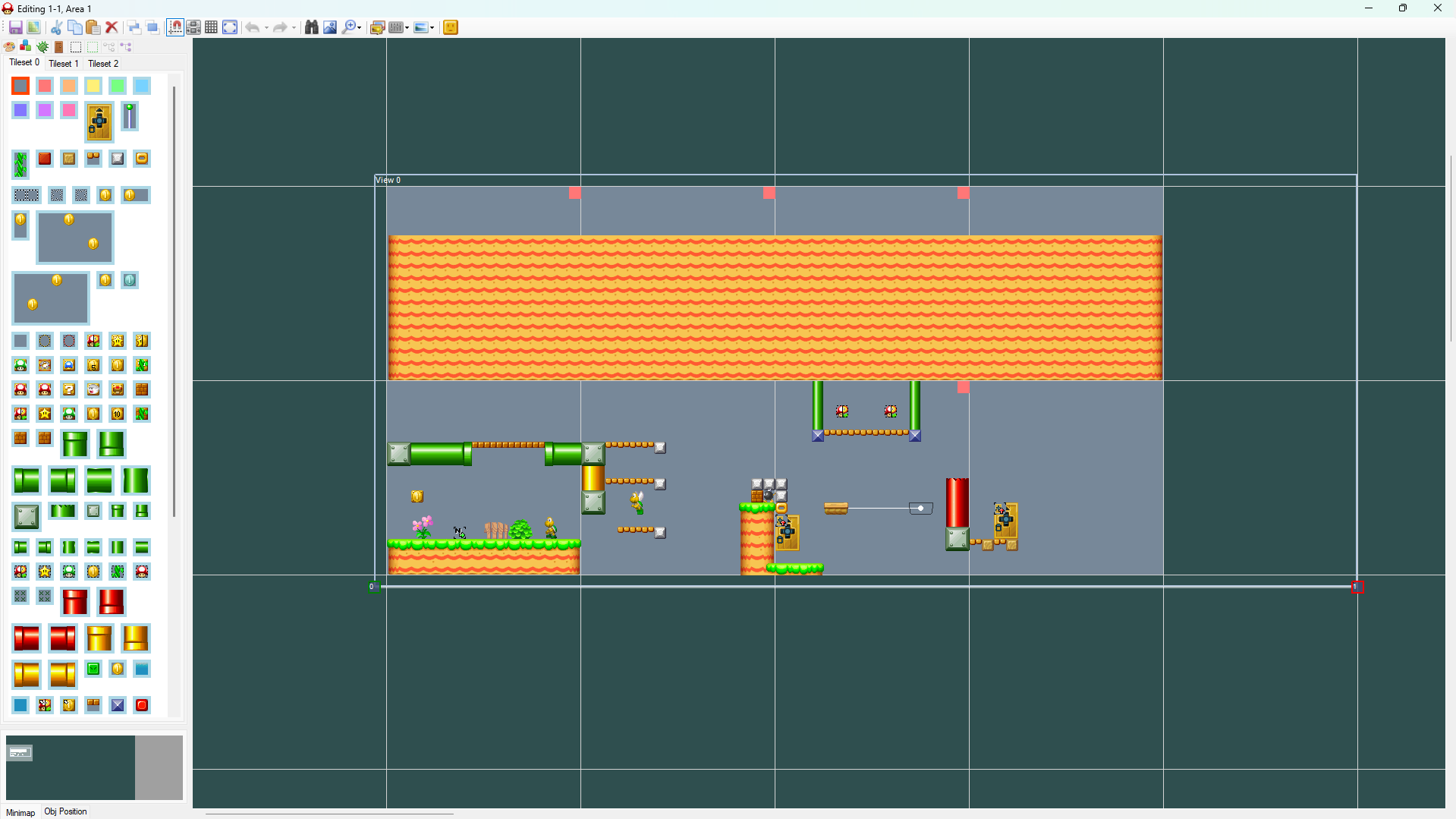This screenshot has width=1456, height=819.
Task: Select the climbing vine object in palette
Action: click(20, 163)
